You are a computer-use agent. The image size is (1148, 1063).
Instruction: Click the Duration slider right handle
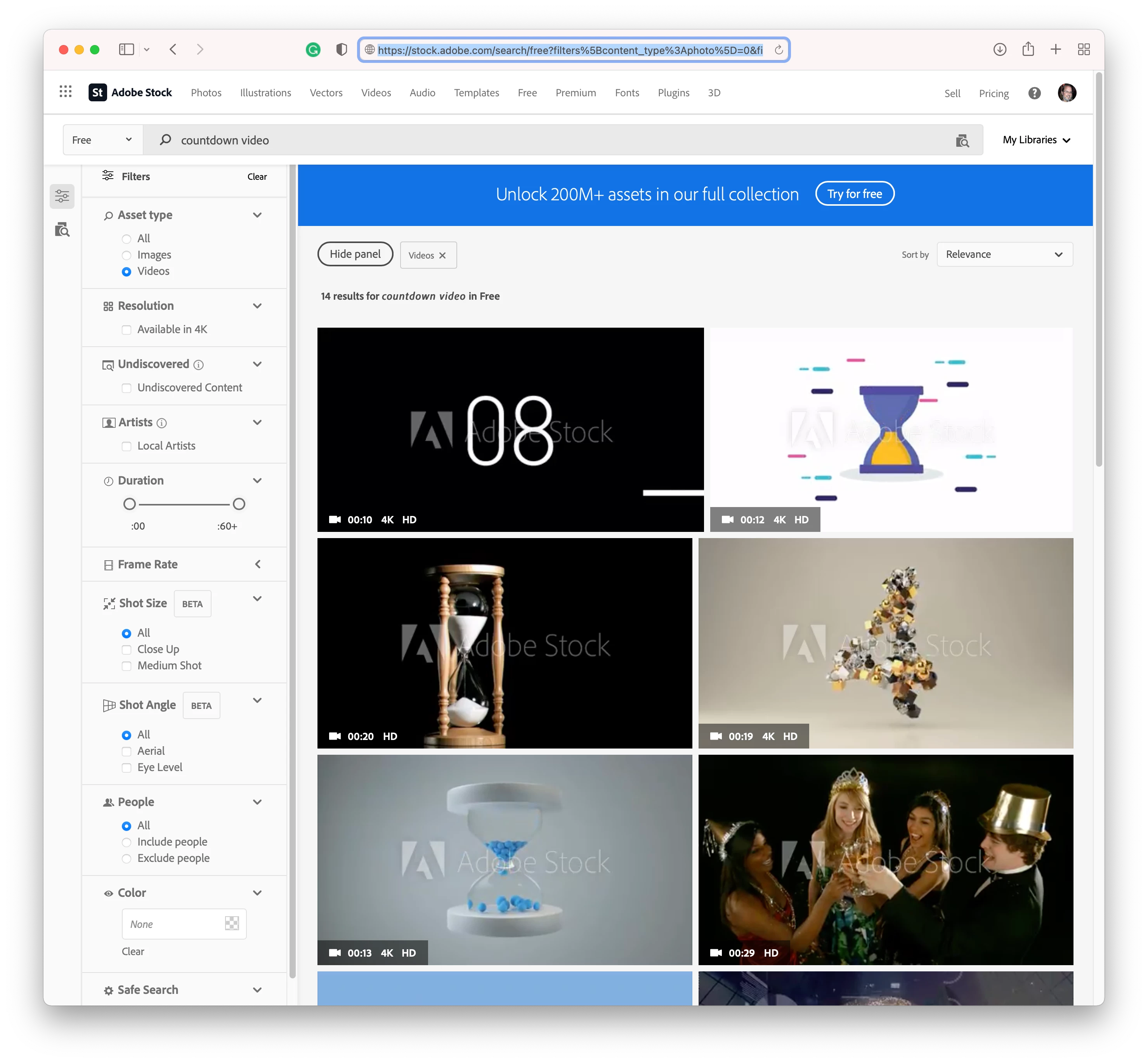[x=239, y=504]
